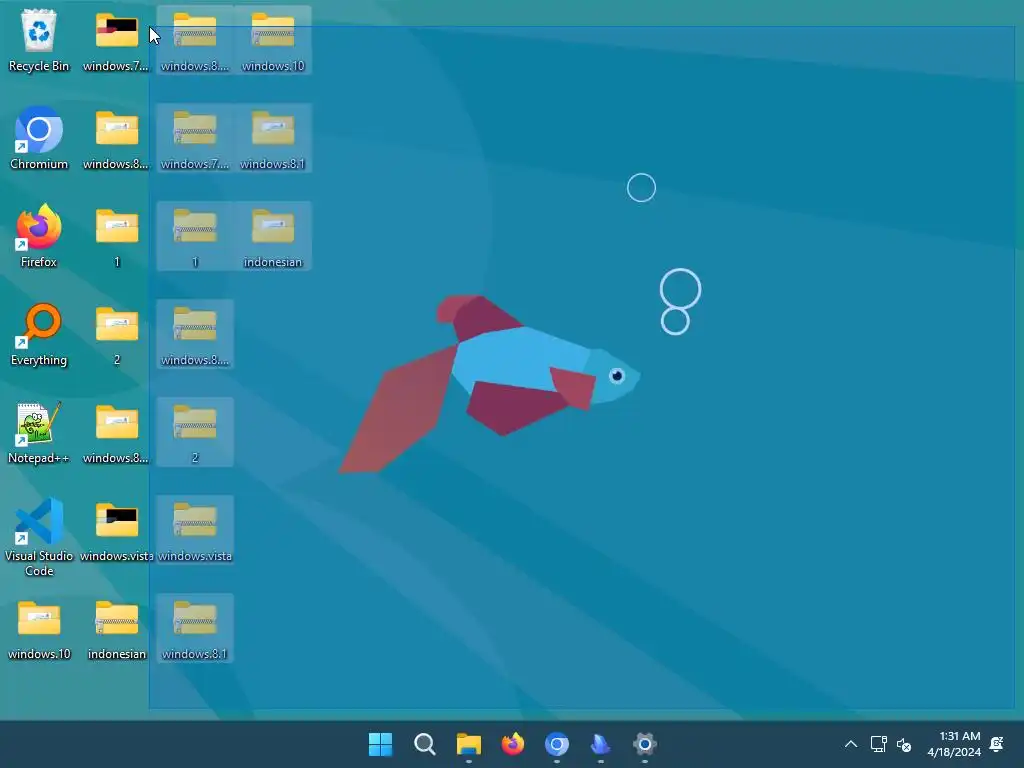1024x768 pixels.
Task: Select the unhighlighted windows.10 folder beside indonesian zip
Action: pyautogui.click(x=39, y=628)
